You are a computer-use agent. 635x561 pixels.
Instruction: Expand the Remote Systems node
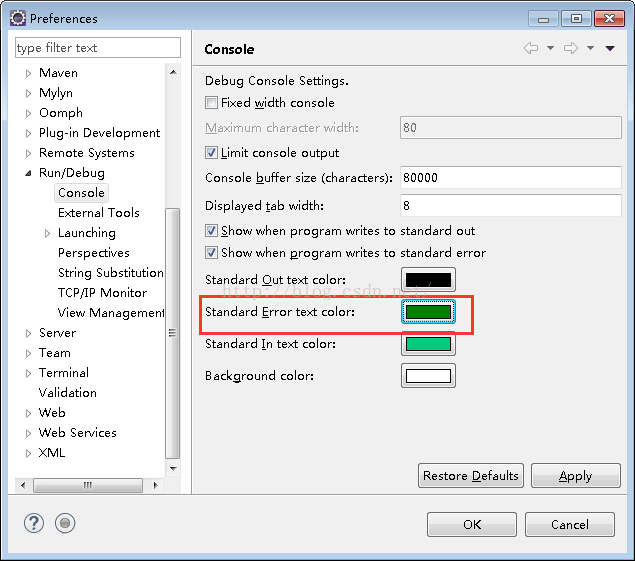tap(28, 153)
